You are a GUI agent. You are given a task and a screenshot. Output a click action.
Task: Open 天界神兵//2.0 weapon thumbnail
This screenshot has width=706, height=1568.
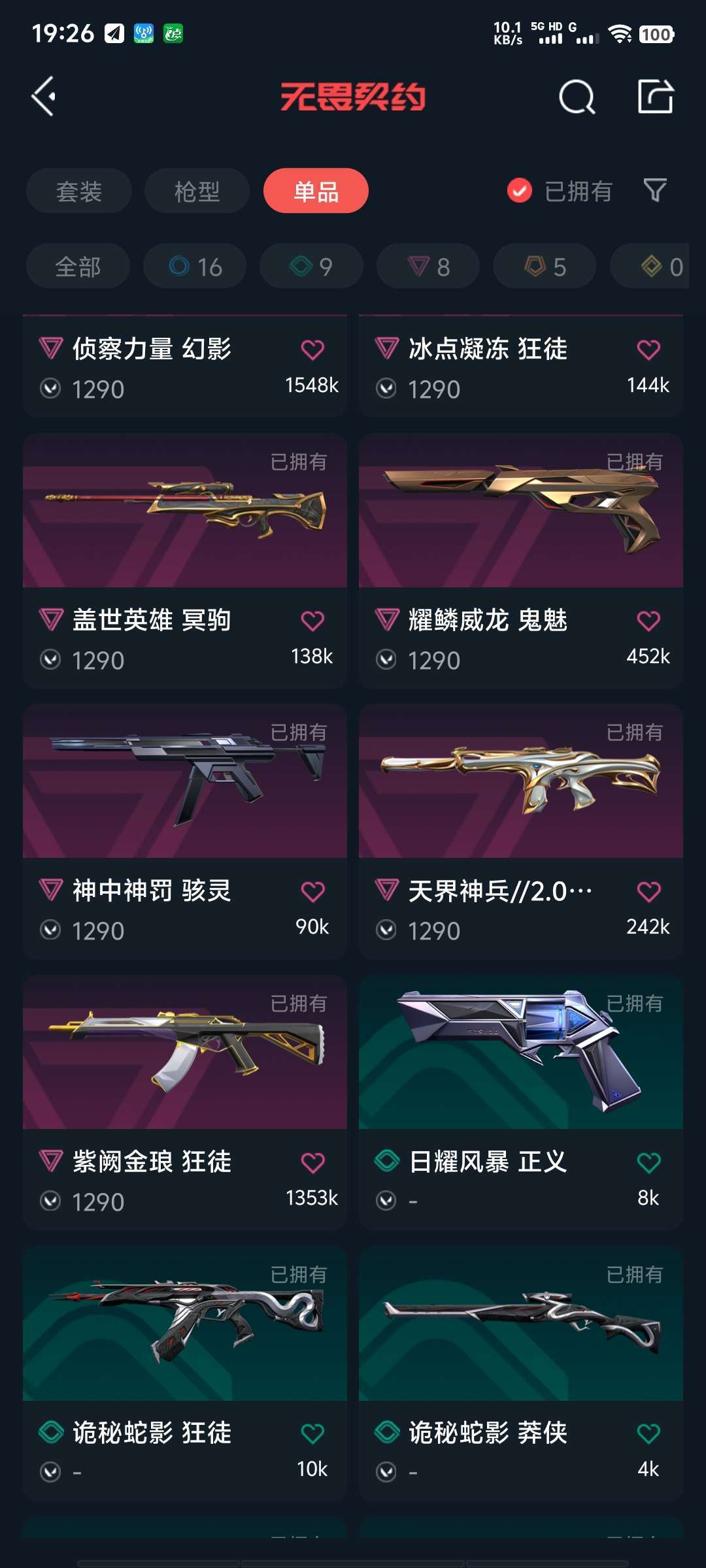[x=521, y=781]
